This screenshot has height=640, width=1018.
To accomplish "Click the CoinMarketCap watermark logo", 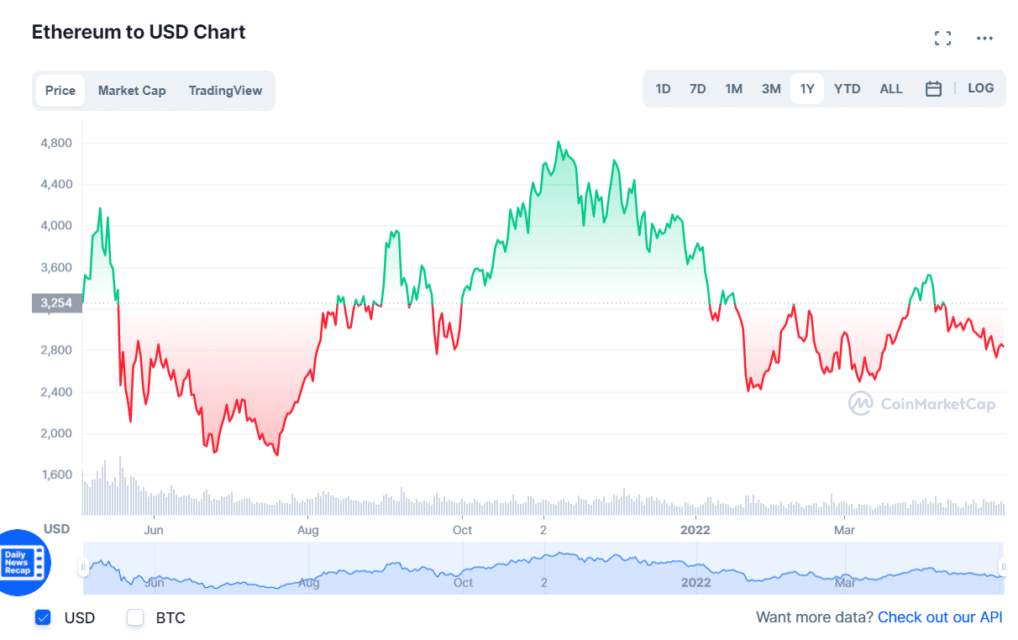I will 921,404.
